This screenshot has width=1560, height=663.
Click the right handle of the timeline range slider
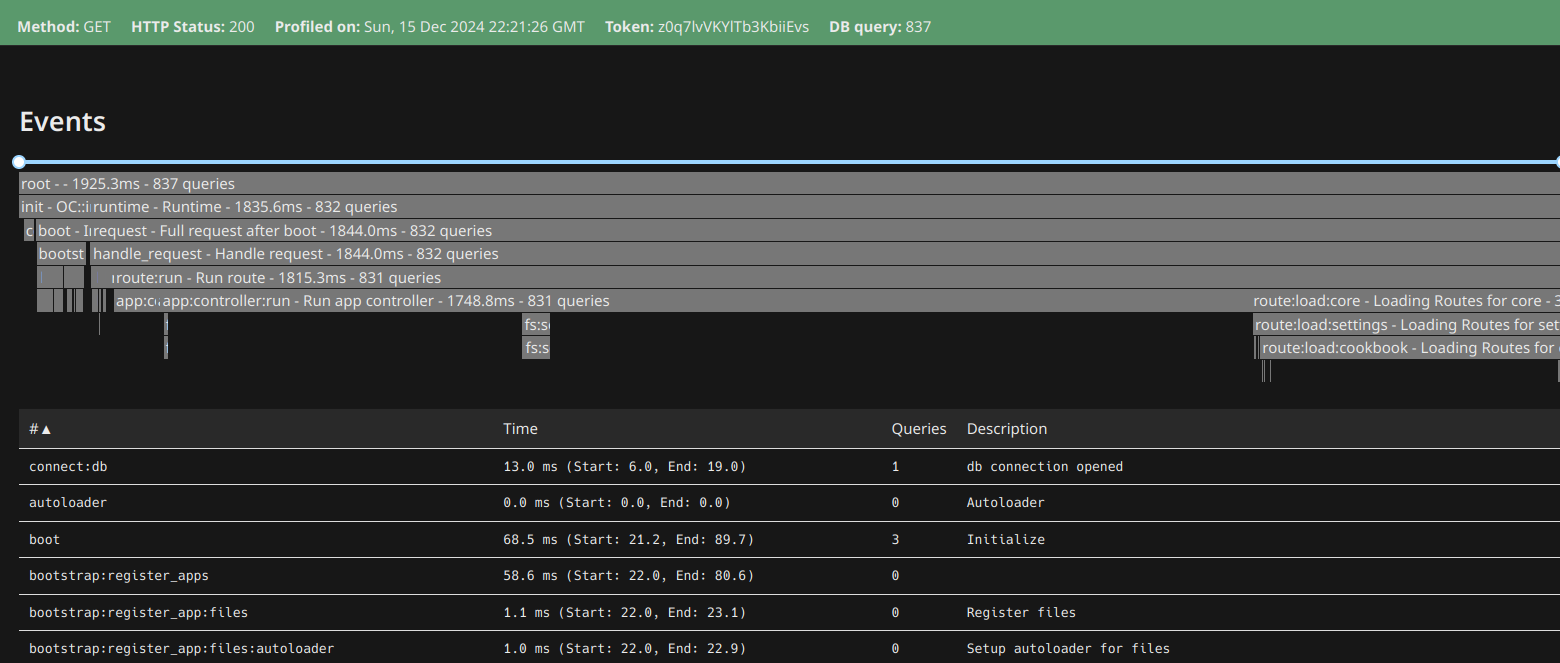(x=1556, y=161)
